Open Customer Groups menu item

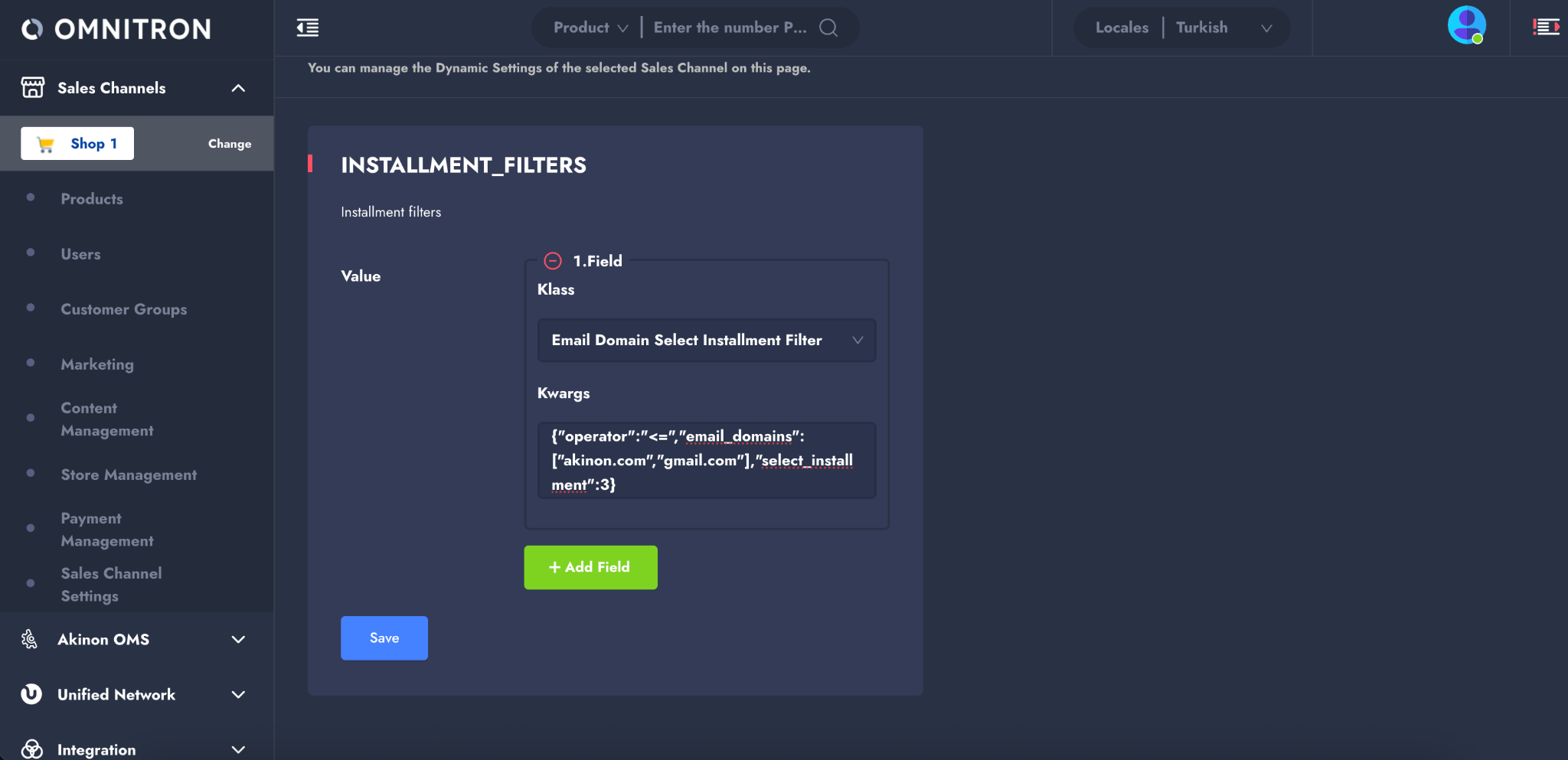124,309
